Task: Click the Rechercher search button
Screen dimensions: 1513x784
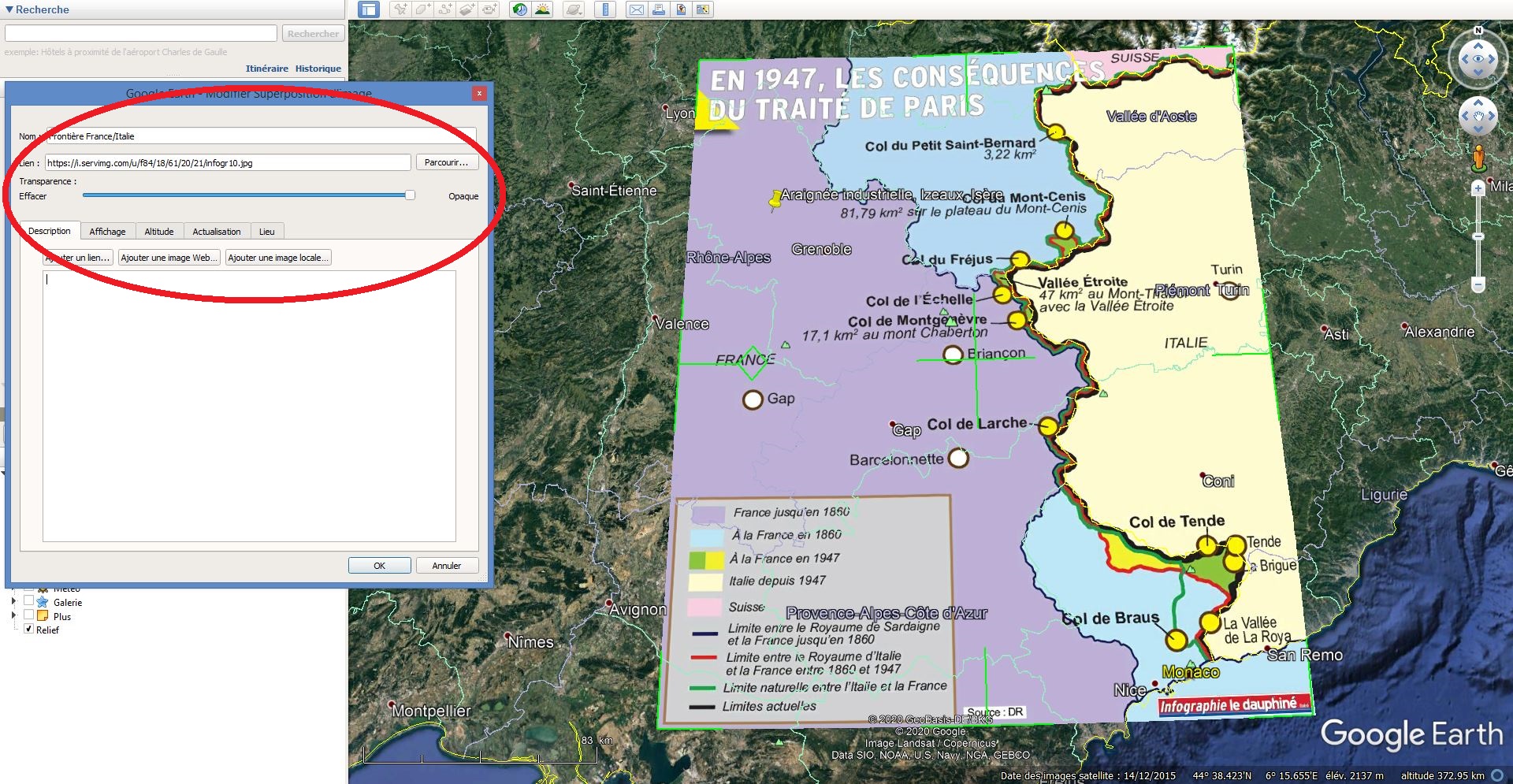Action: pyautogui.click(x=313, y=34)
